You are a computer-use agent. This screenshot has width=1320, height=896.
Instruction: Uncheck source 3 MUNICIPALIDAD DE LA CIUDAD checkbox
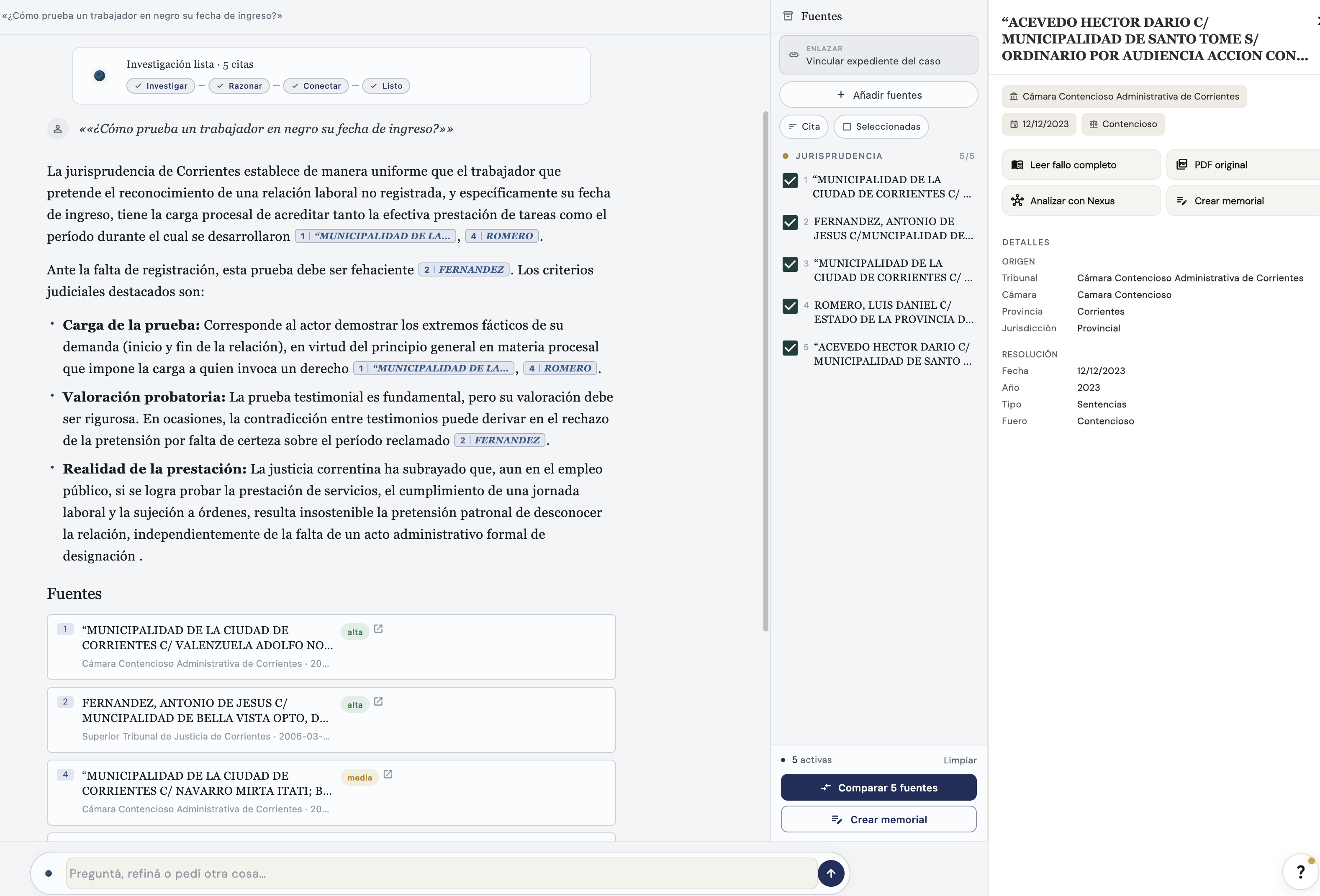[x=790, y=264]
